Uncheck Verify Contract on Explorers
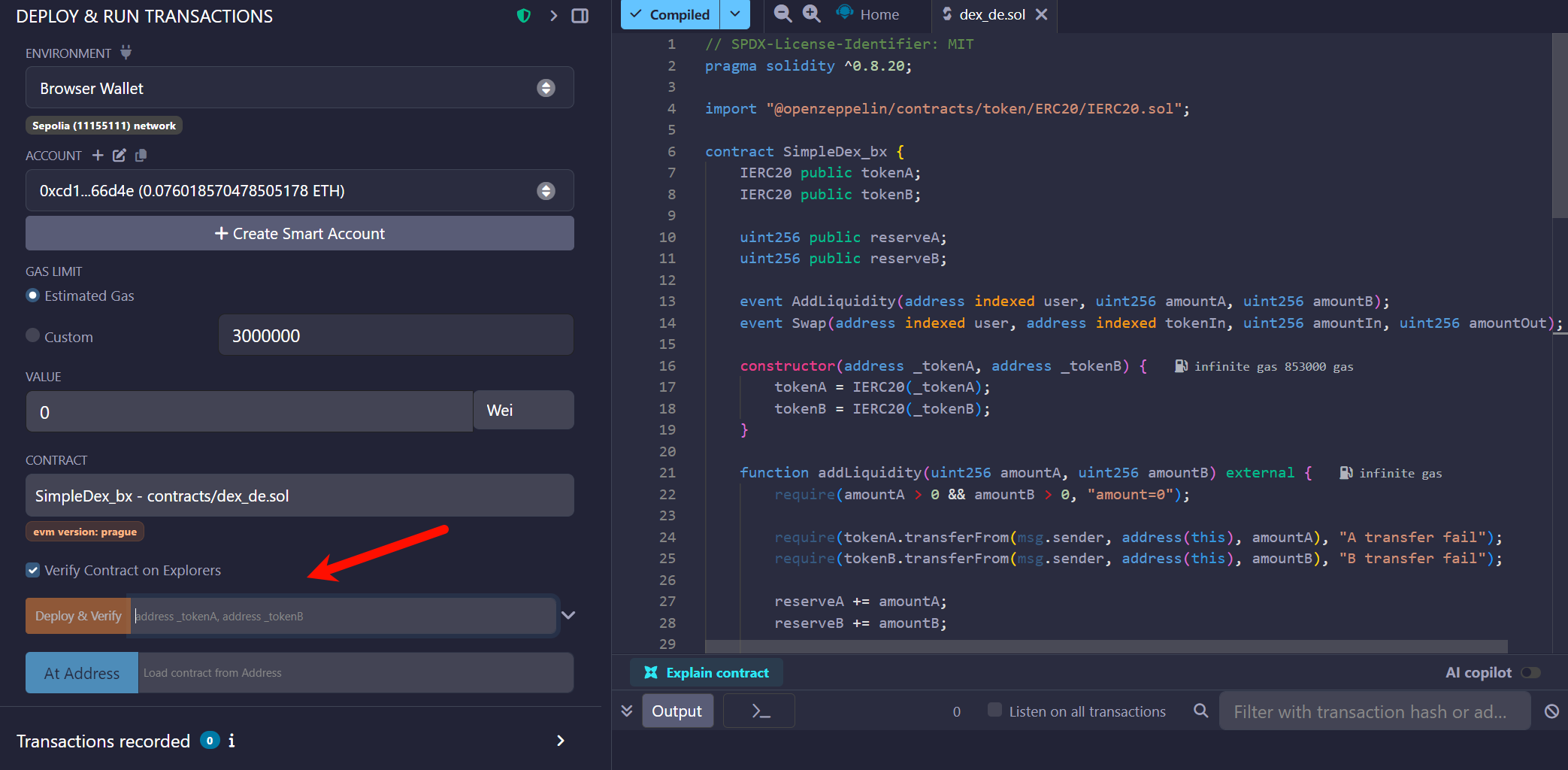 (x=33, y=570)
